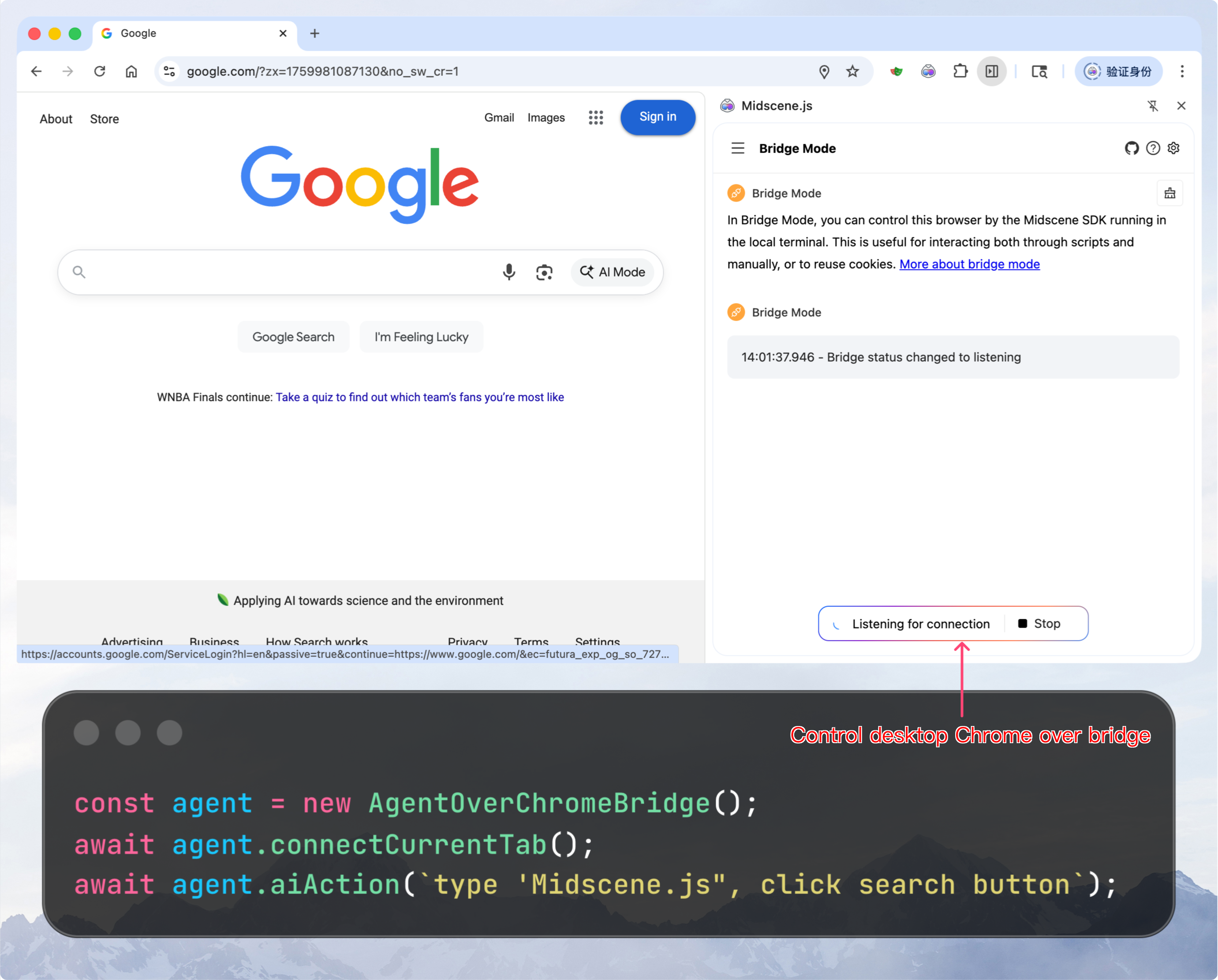1218x980 pixels.
Task: Bookmark this page with star icon
Action: click(x=852, y=71)
